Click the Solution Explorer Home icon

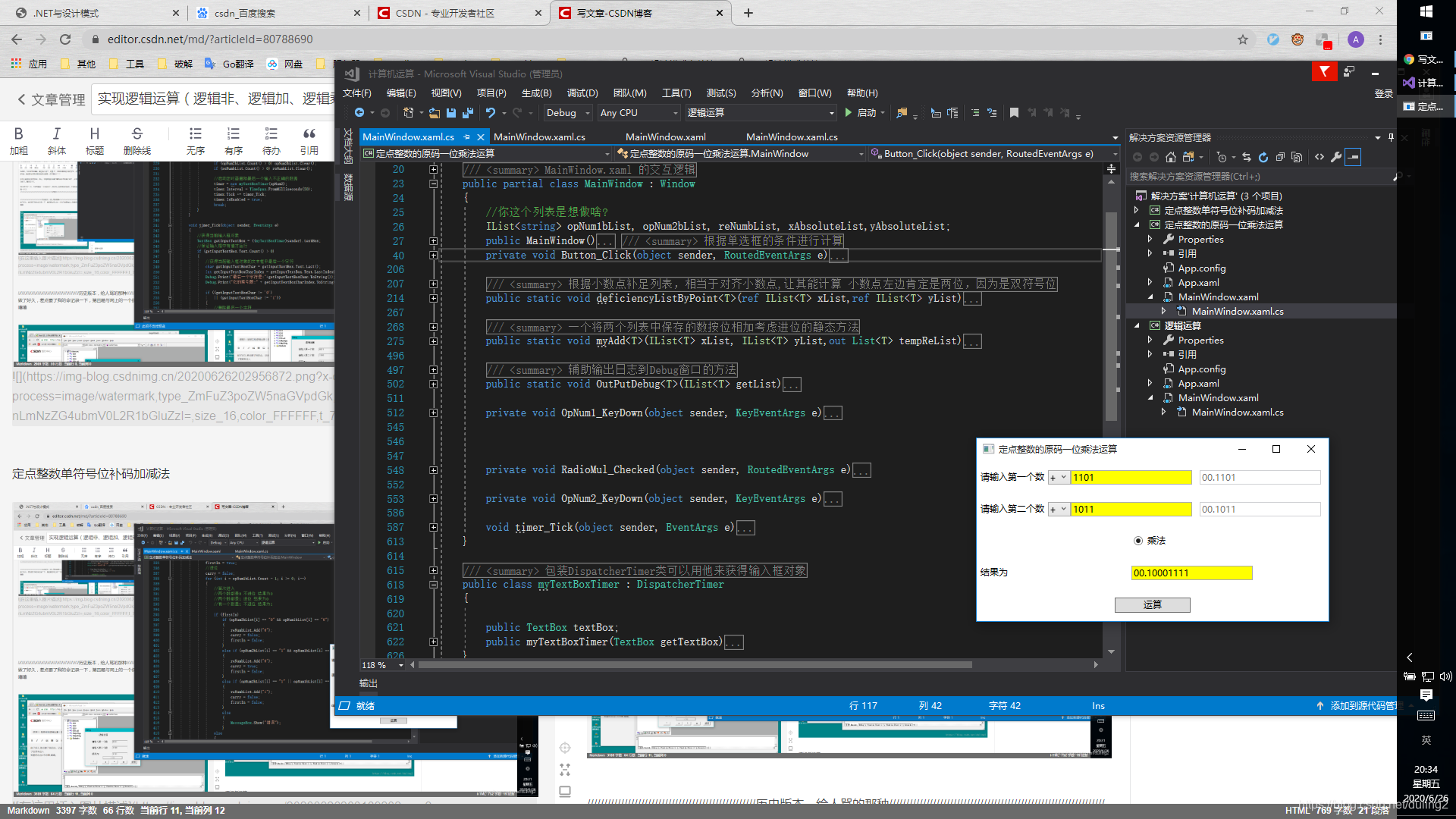tap(1171, 157)
